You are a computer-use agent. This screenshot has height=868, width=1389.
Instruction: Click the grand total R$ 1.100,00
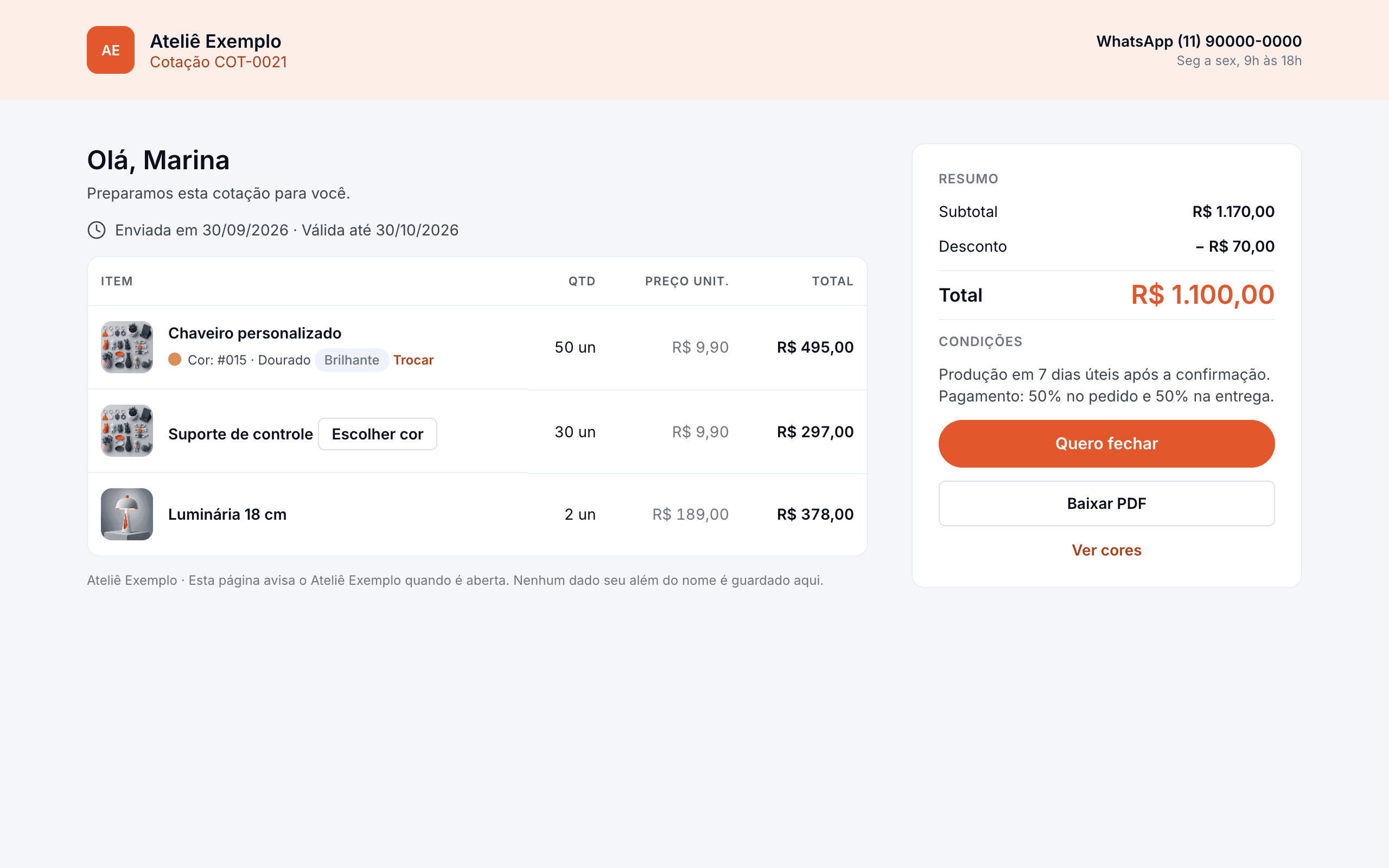[1202, 295]
